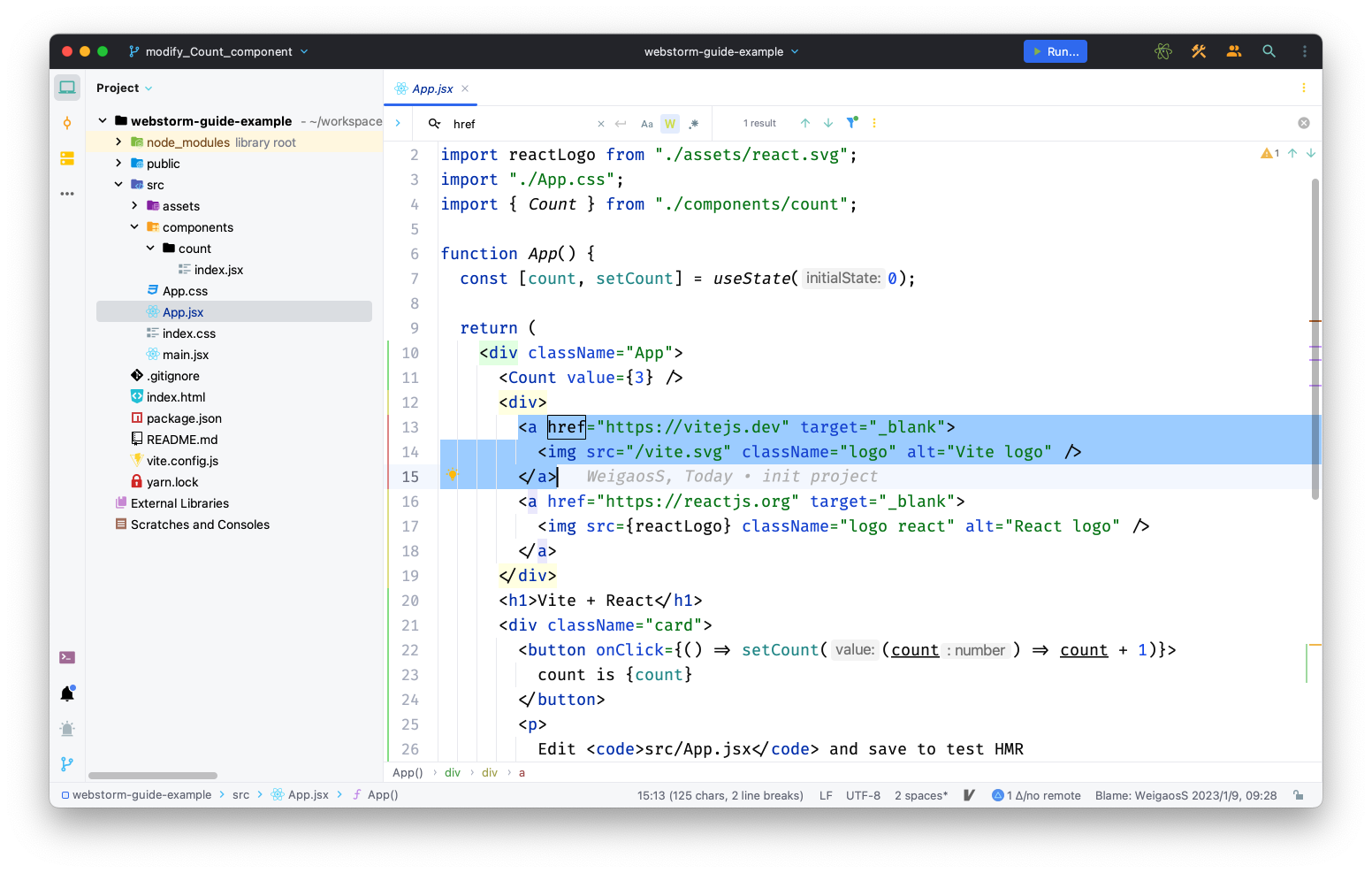The height and width of the screenshot is (873, 1372).
Task: Open index.html in the project tree
Action: 176,397
